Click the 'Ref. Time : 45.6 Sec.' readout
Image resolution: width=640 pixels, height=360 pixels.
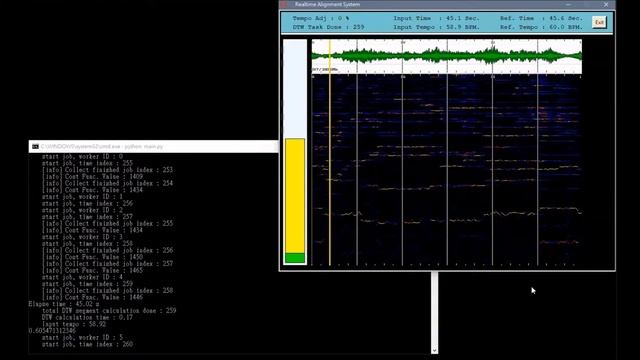click(541, 18)
